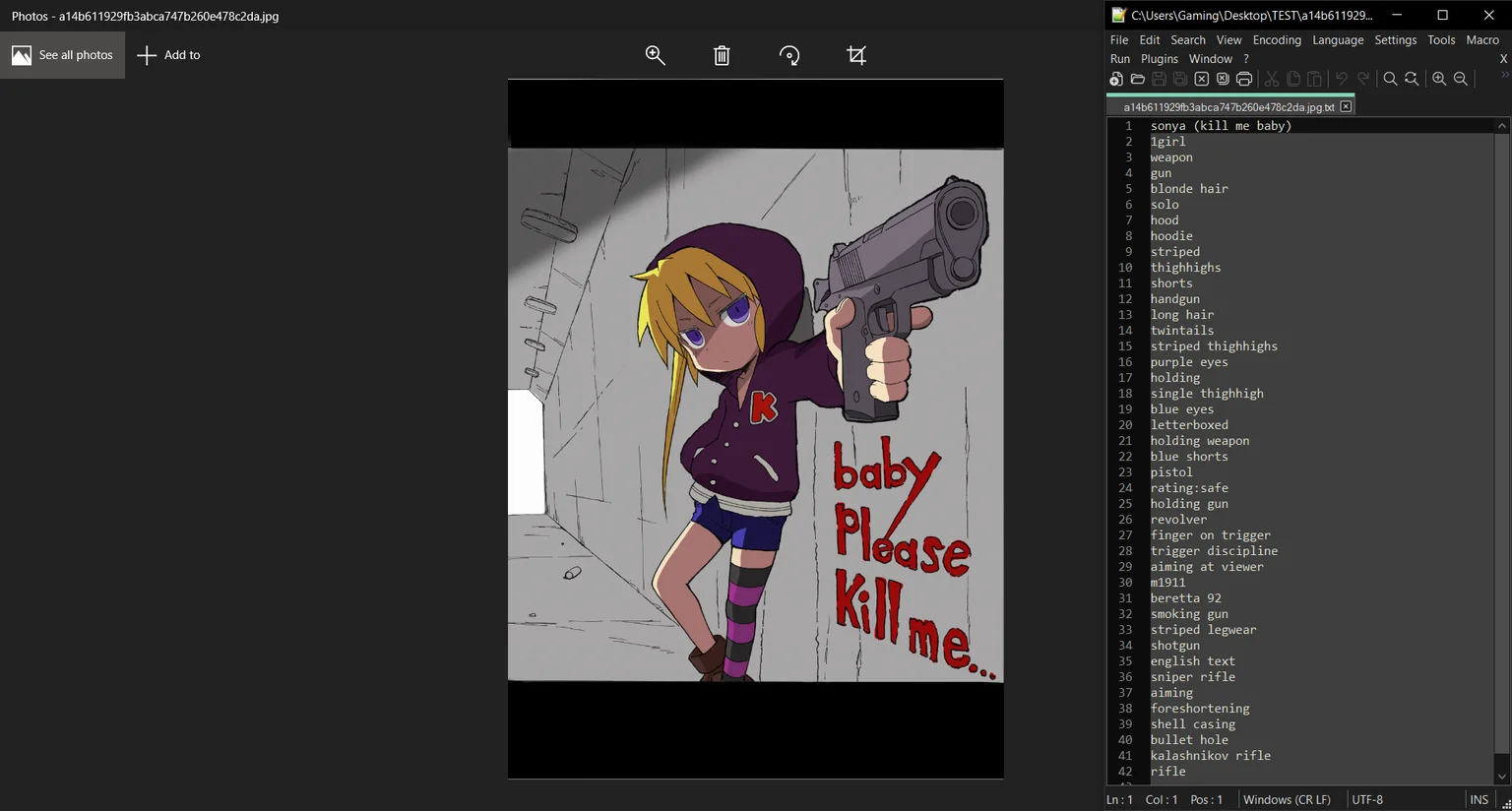
Task: Click the line "letterboxed"
Action: coord(1189,425)
